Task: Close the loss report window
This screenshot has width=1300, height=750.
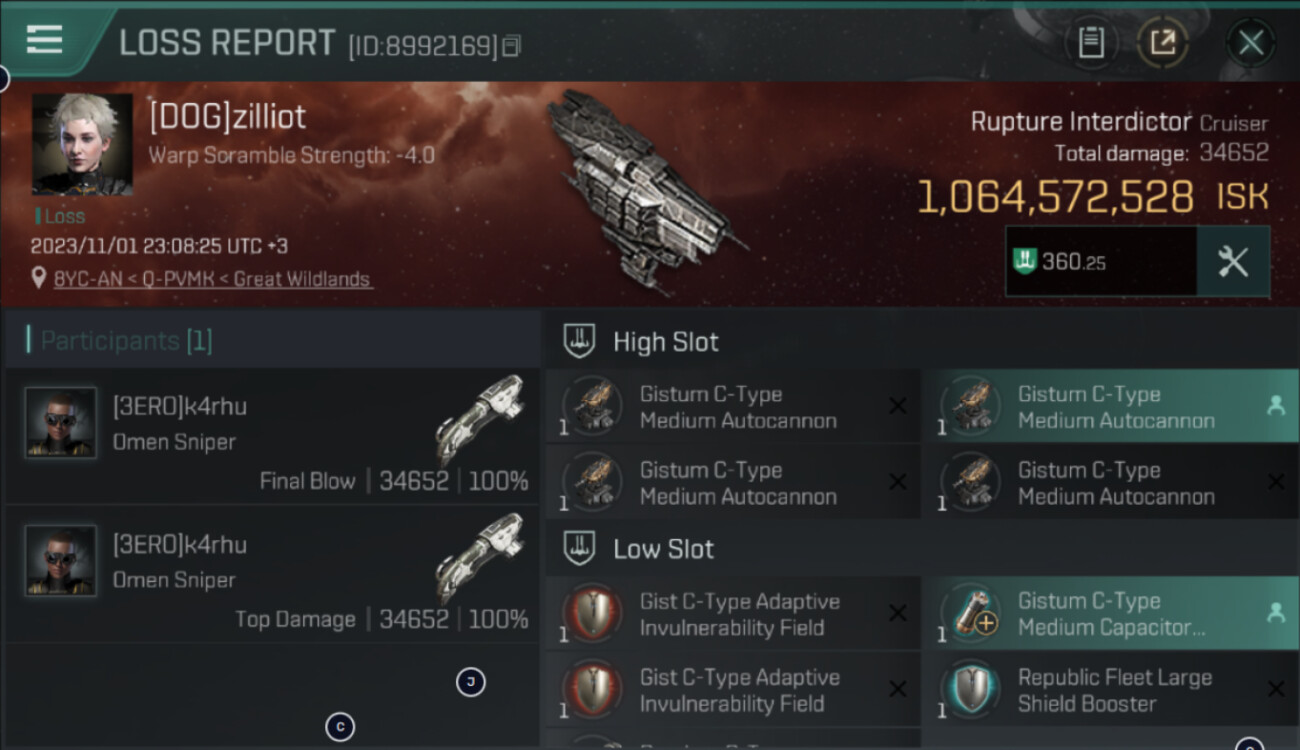Action: [x=1251, y=43]
